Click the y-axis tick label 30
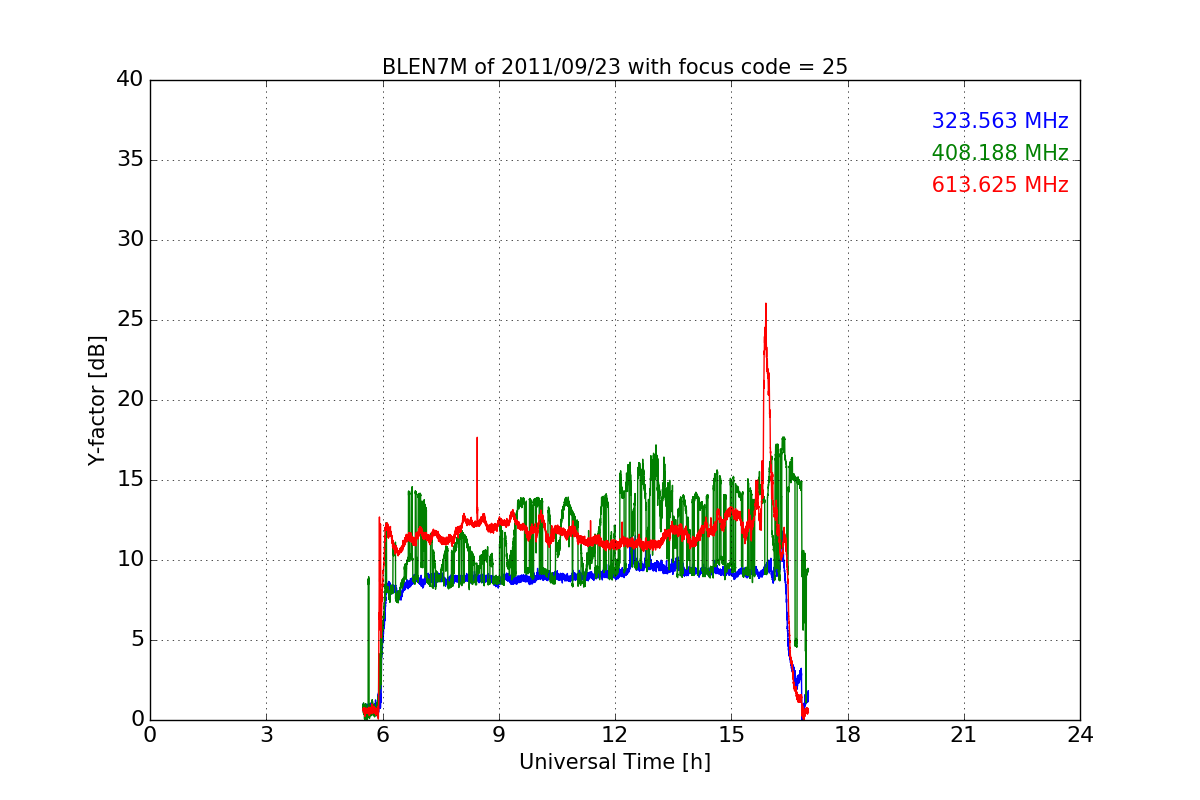This screenshot has height=800, width=1200. [130, 240]
